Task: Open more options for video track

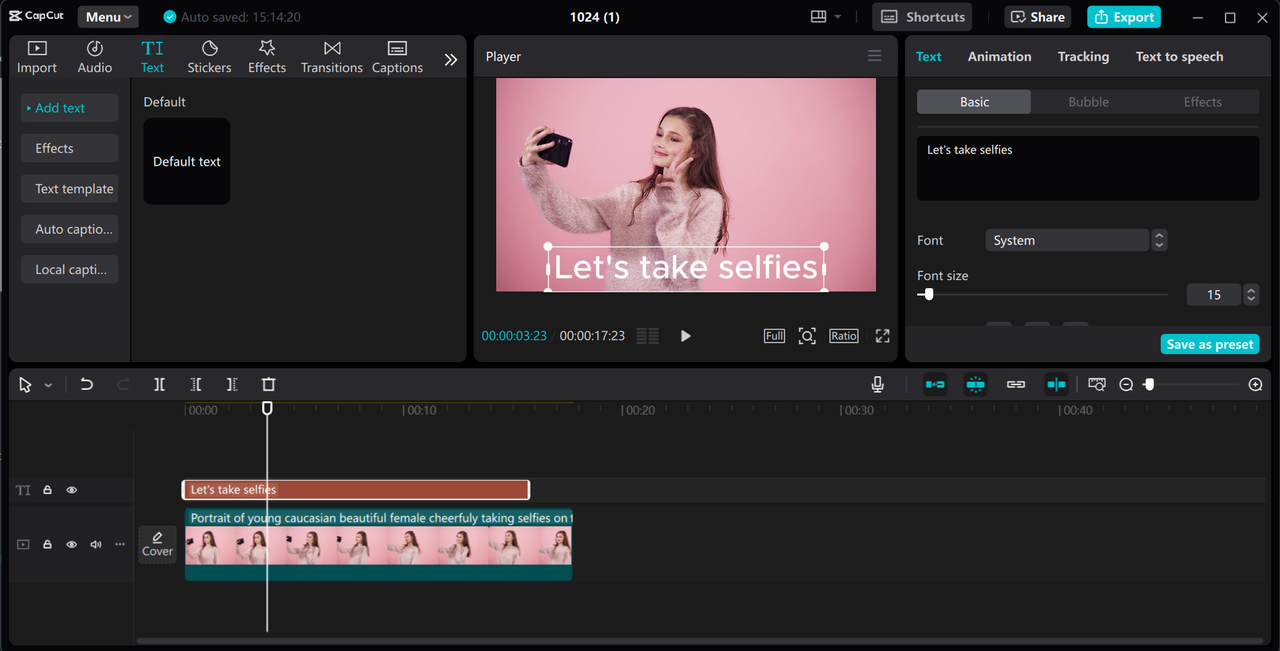Action: tap(120, 545)
